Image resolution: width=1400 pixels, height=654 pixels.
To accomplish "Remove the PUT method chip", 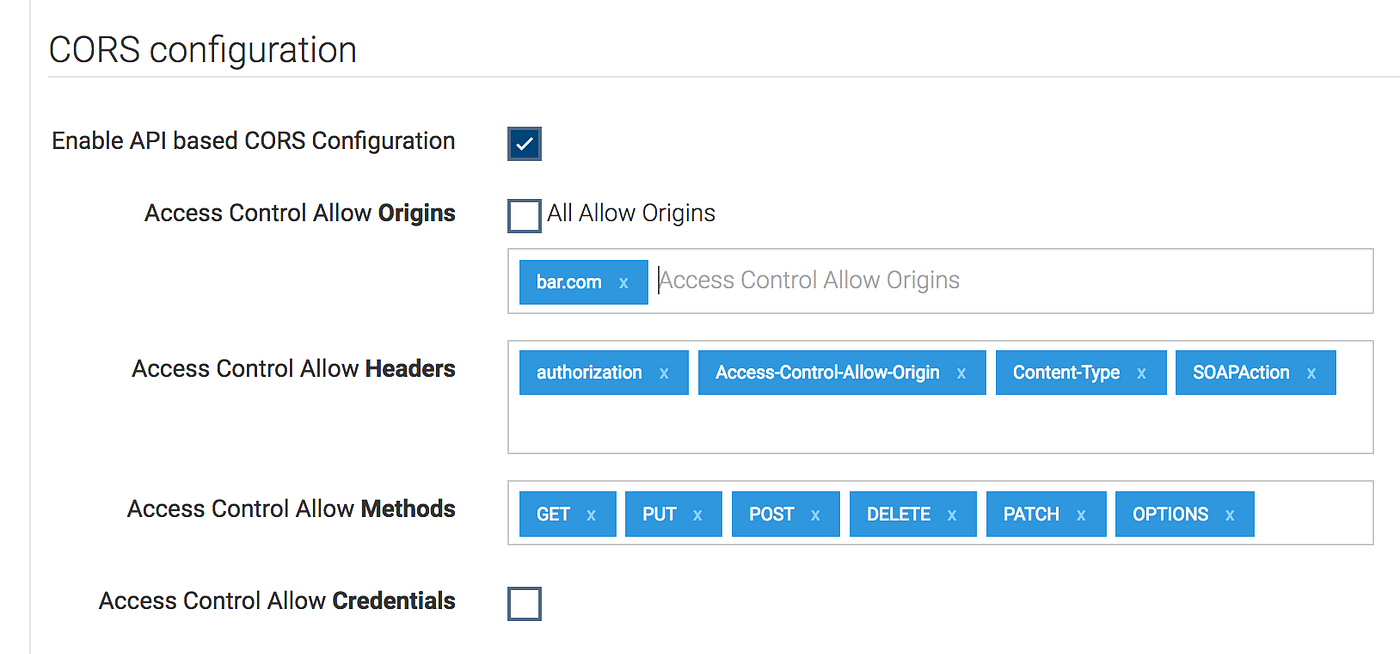I will click(697, 513).
